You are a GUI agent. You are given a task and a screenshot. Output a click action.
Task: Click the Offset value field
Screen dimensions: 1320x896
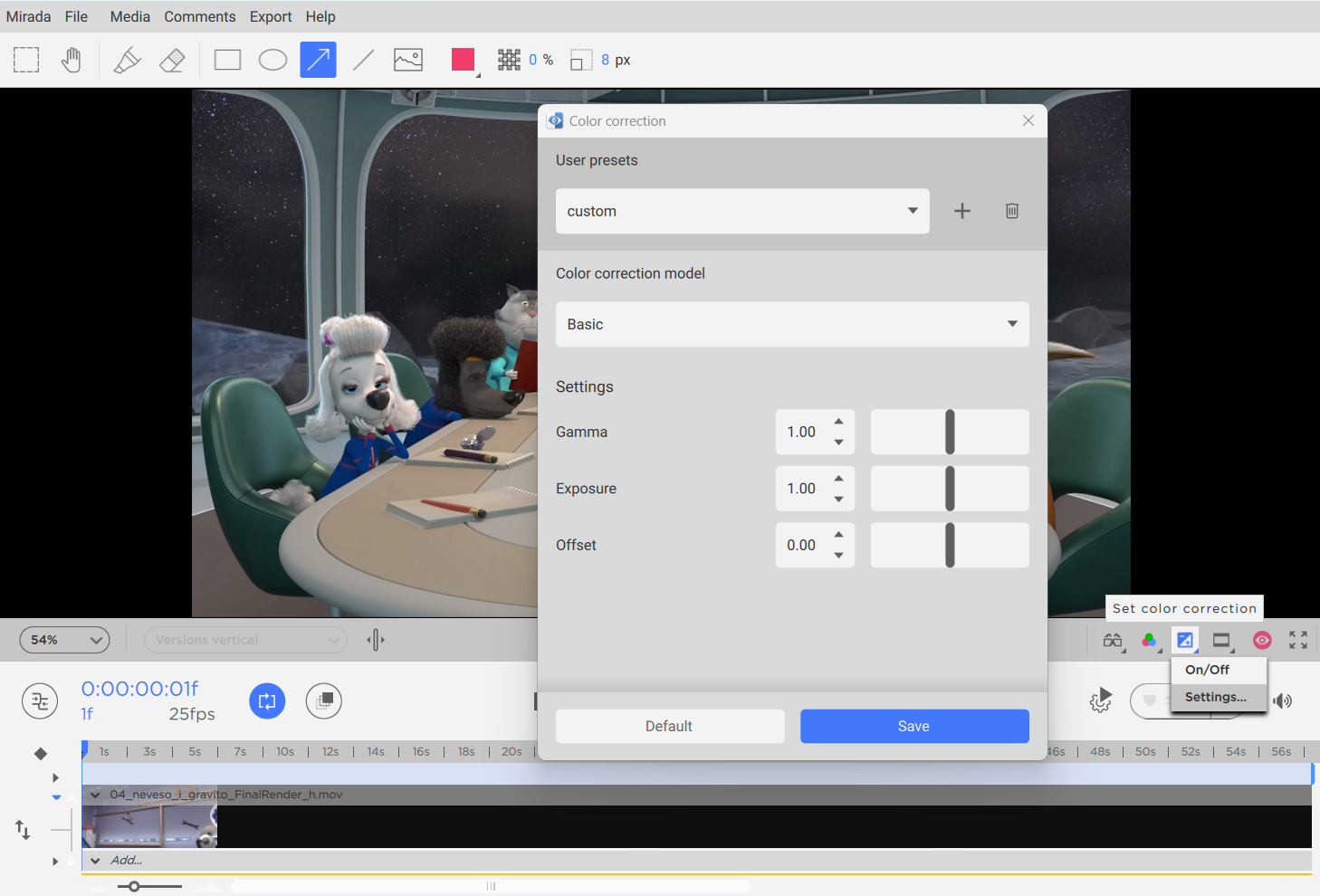coord(801,545)
